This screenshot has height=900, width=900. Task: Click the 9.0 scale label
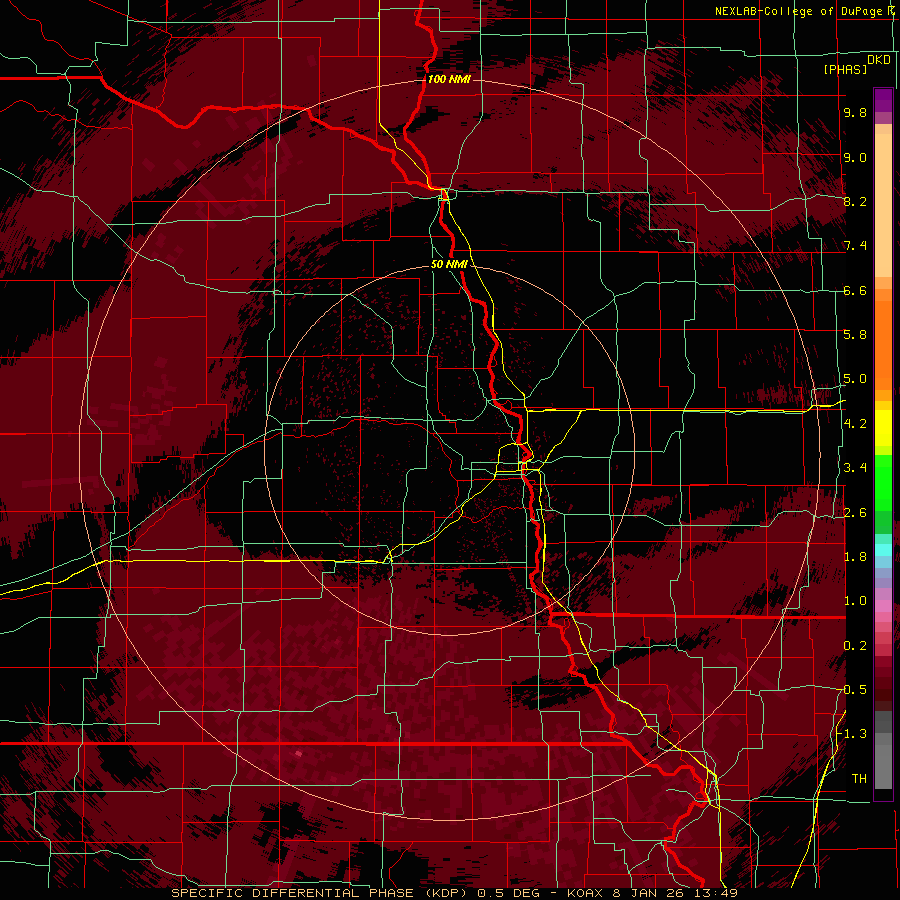click(x=855, y=157)
